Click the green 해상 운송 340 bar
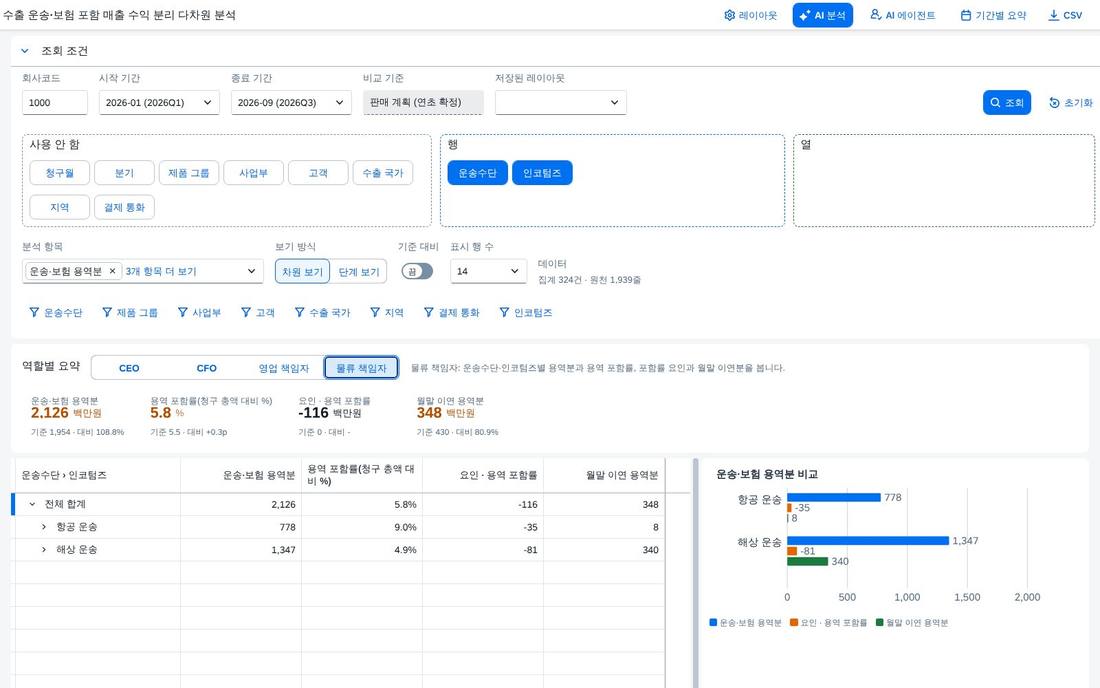This screenshot has width=1100, height=688. click(807, 561)
